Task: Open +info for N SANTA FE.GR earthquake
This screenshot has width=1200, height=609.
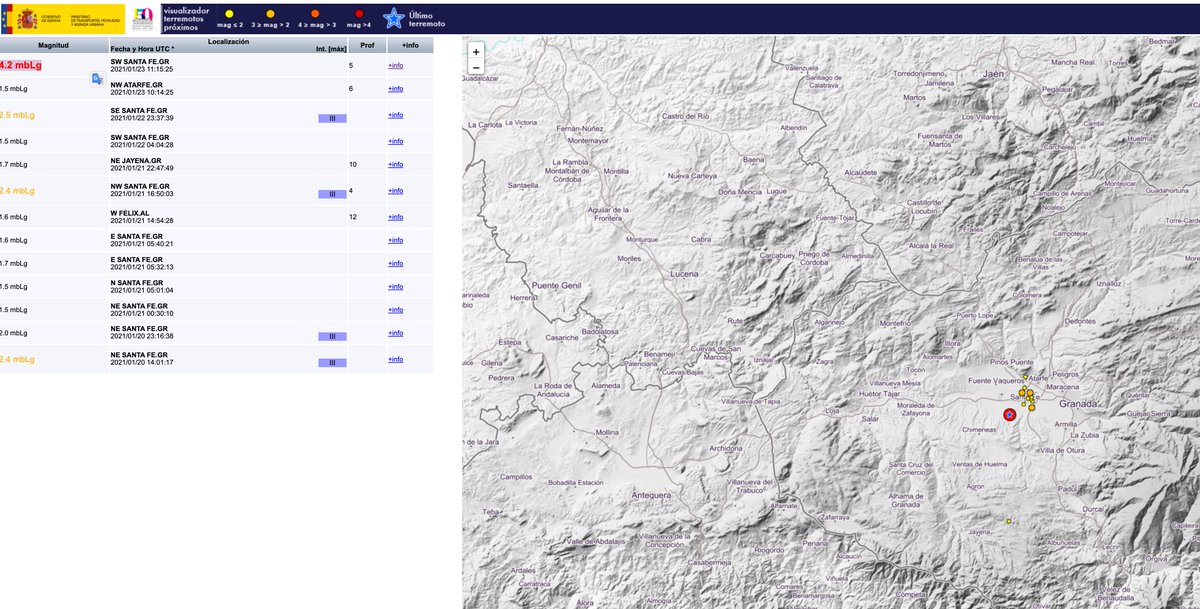Action: [396, 286]
